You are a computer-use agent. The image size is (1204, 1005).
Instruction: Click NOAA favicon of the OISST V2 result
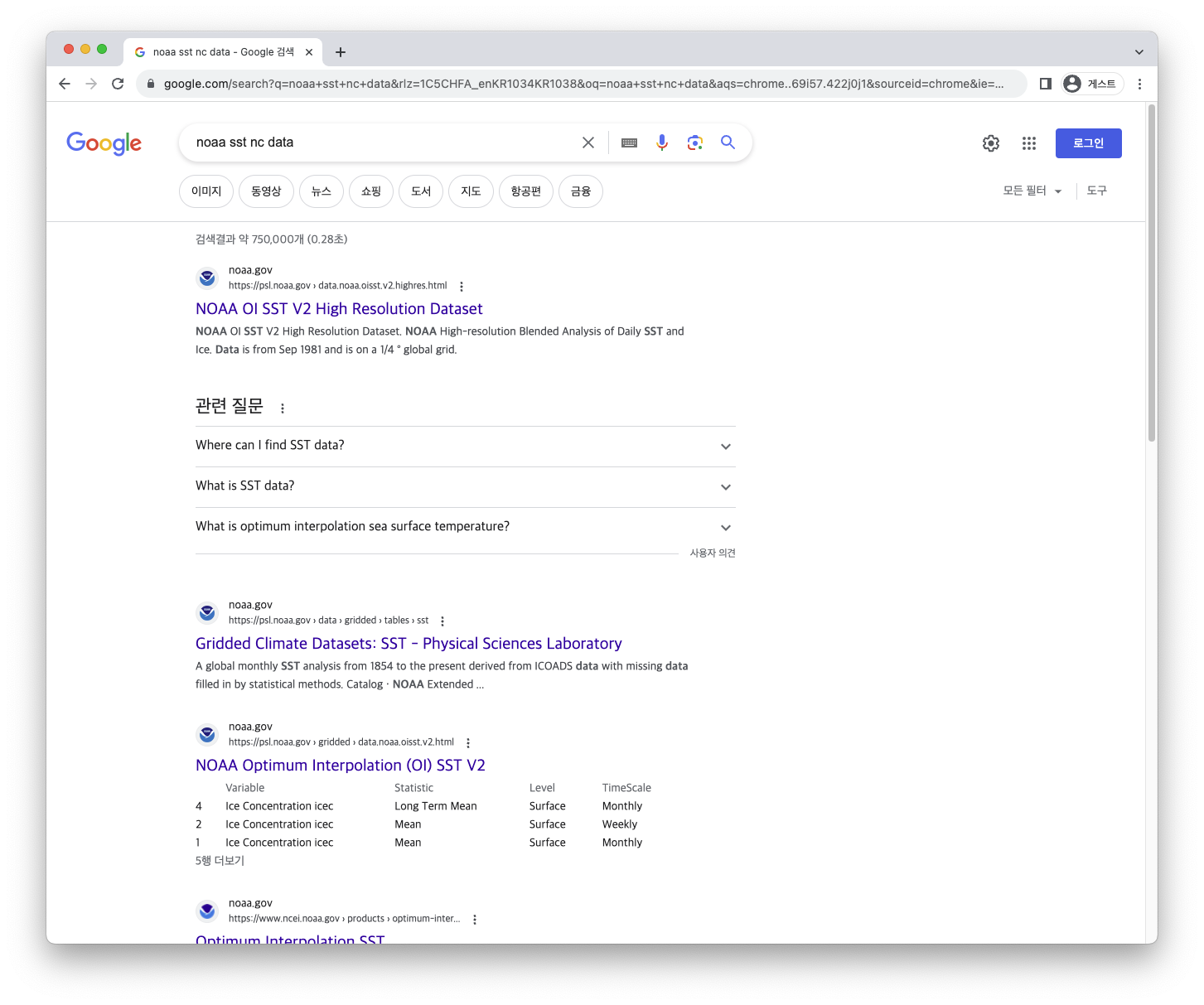pos(207,735)
